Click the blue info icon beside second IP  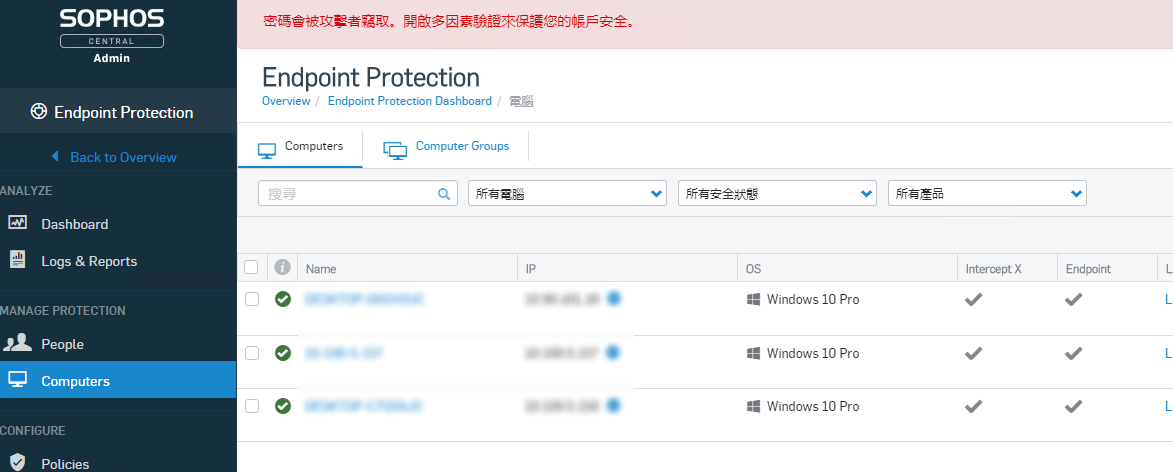(613, 352)
